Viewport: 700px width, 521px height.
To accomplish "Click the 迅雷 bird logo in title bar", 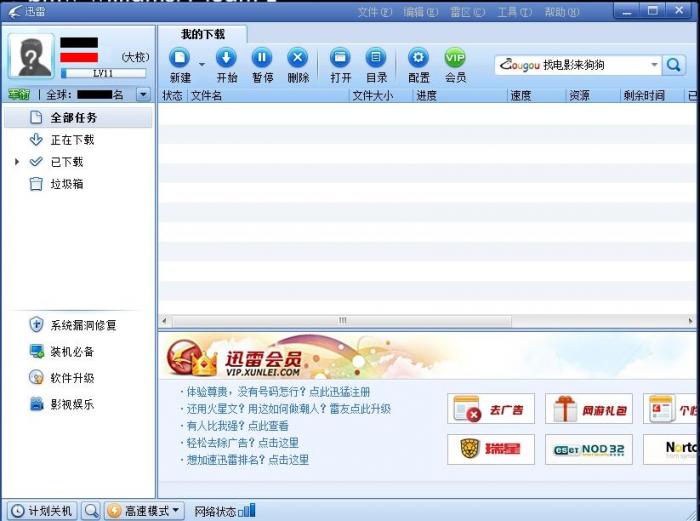I will point(14,11).
